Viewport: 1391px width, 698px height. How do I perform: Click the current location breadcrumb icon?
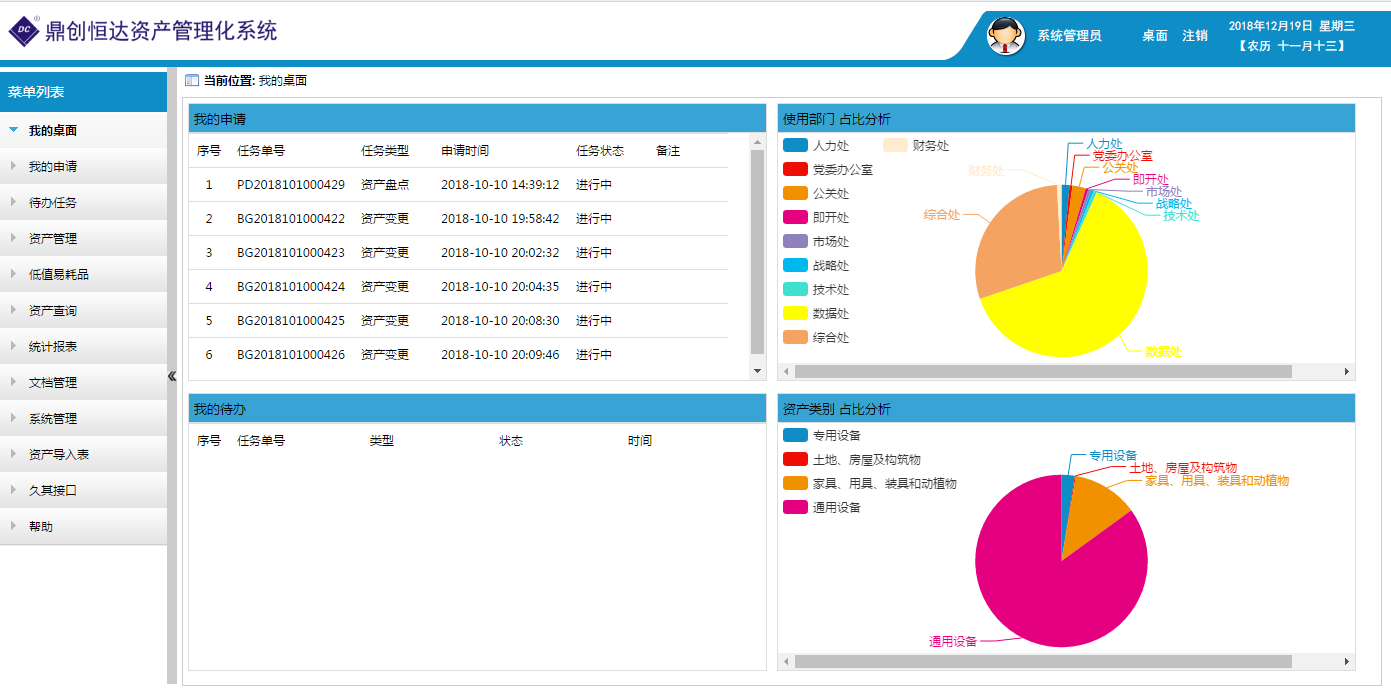[x=192, y=81]
